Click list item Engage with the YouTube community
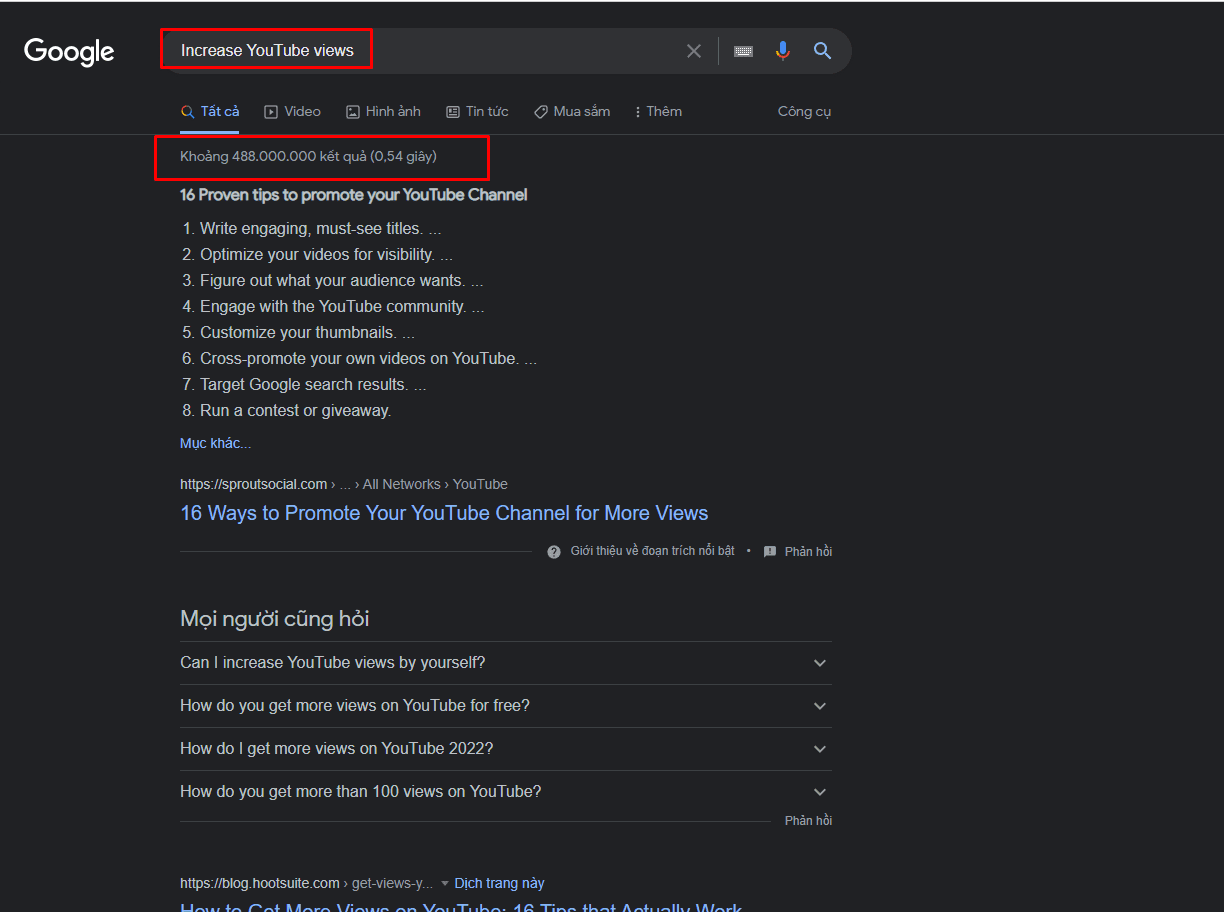The height and width of the screenshot is (912, 1224). click(342, 307)
